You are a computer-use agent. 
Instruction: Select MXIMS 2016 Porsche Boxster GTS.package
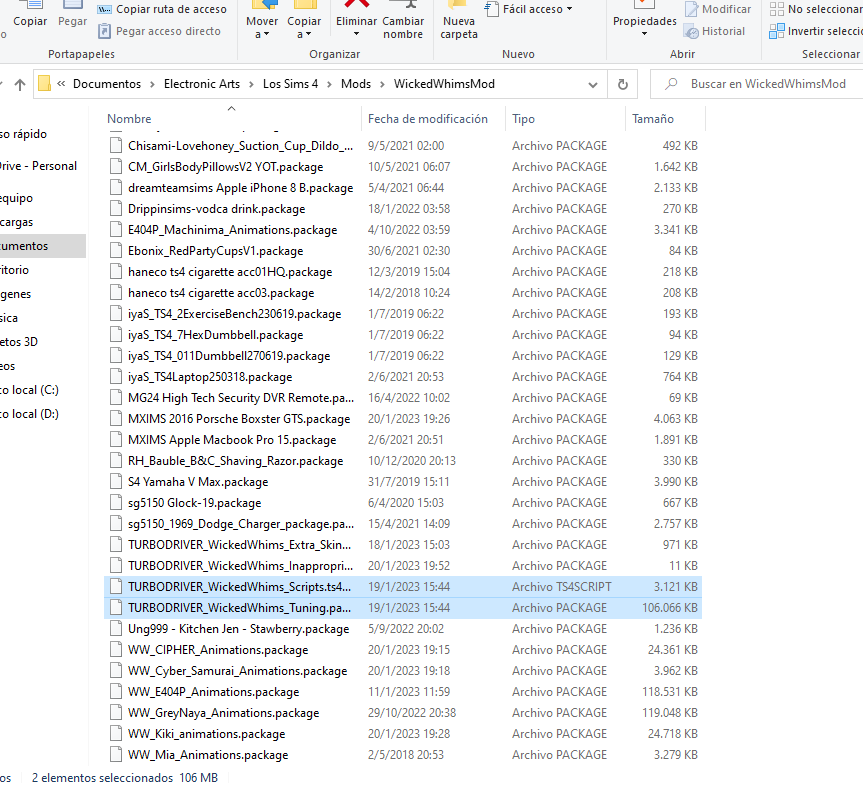402,419
